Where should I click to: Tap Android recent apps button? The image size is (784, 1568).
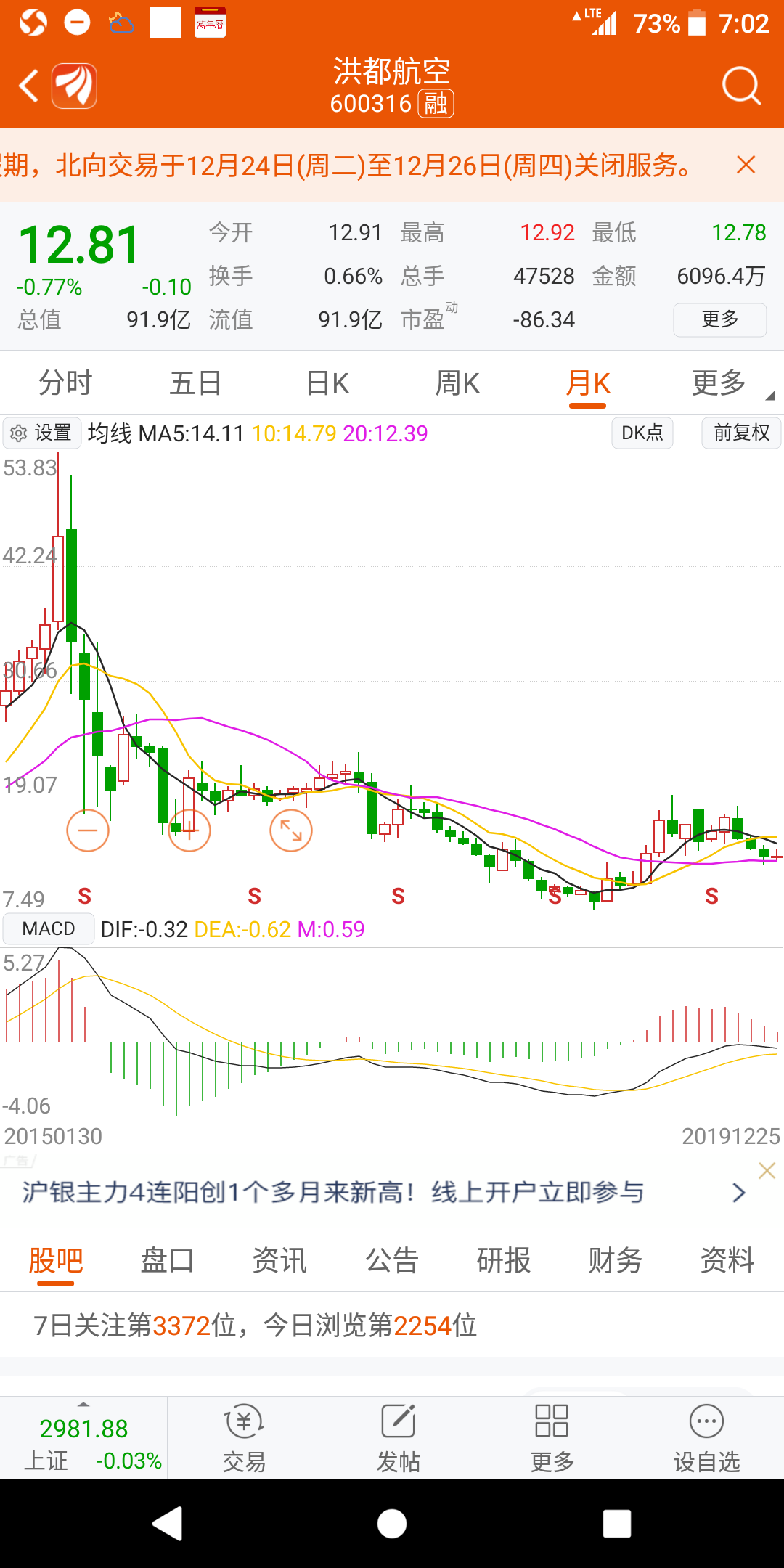point(617,1523)
